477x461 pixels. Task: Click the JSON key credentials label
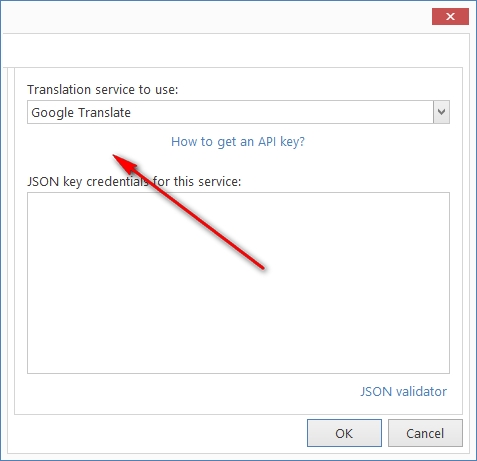[134, 182]
